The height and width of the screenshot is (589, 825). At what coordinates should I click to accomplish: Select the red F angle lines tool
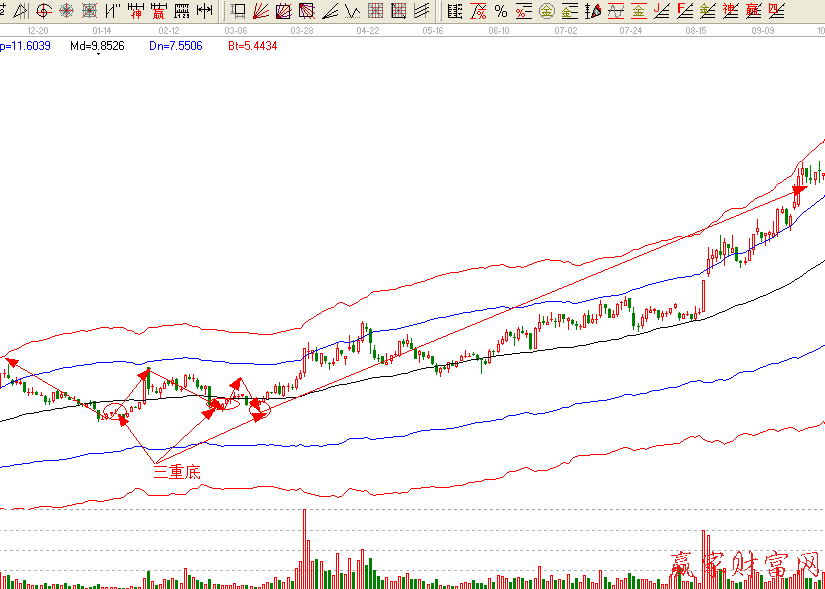pos(684,12)
